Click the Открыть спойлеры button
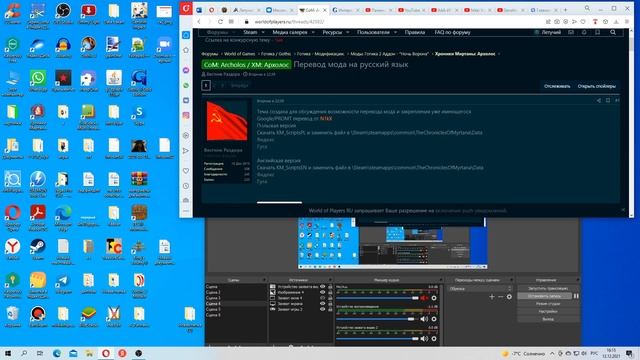This screenshot has height=360, width=640. [596, 86]
